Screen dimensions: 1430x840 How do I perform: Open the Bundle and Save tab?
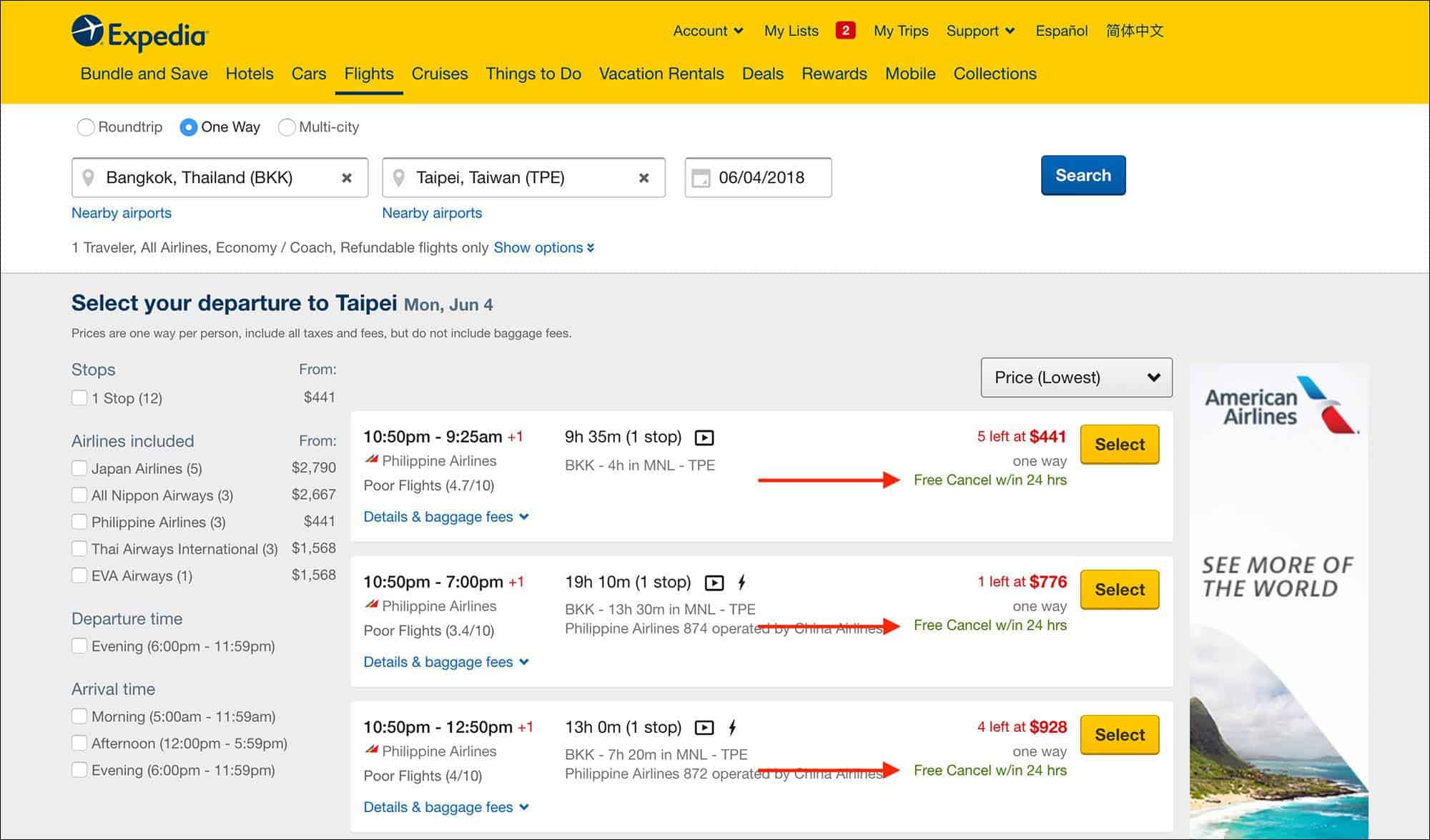click(x=144, y=74)
